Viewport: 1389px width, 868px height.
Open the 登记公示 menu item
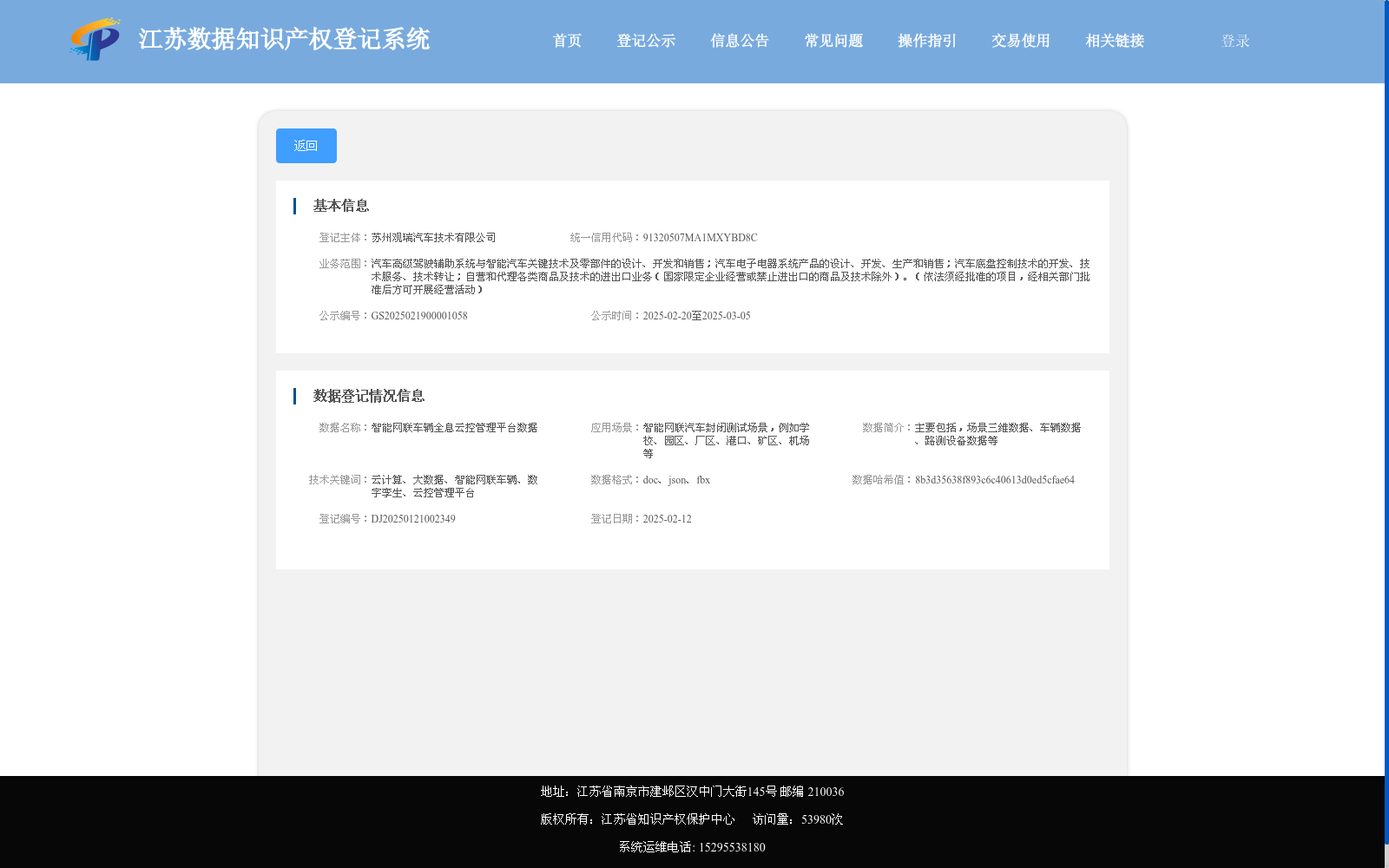[x=646, y=41]
